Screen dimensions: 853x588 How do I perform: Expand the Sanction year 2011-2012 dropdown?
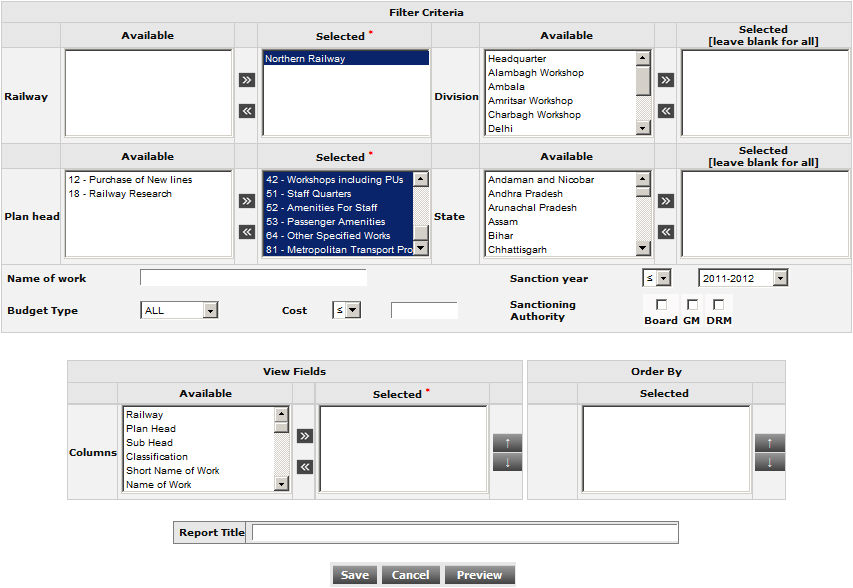[743, 278]
